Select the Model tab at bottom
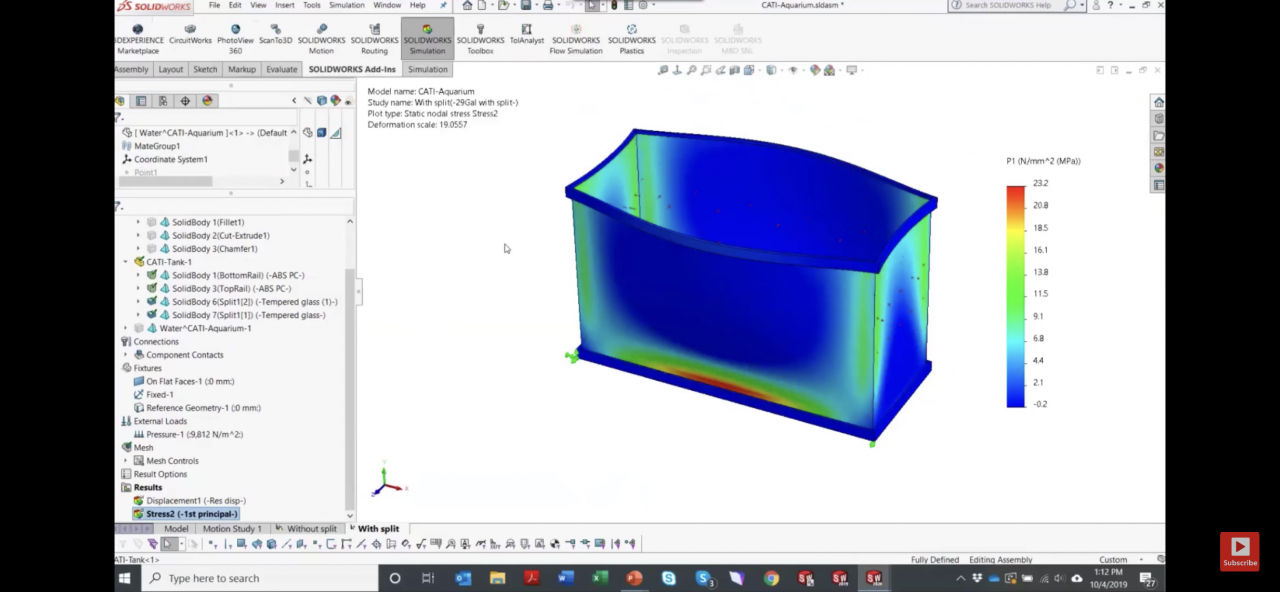Image resolution: width=1280 pixels, height=592 pixels. 176,528
